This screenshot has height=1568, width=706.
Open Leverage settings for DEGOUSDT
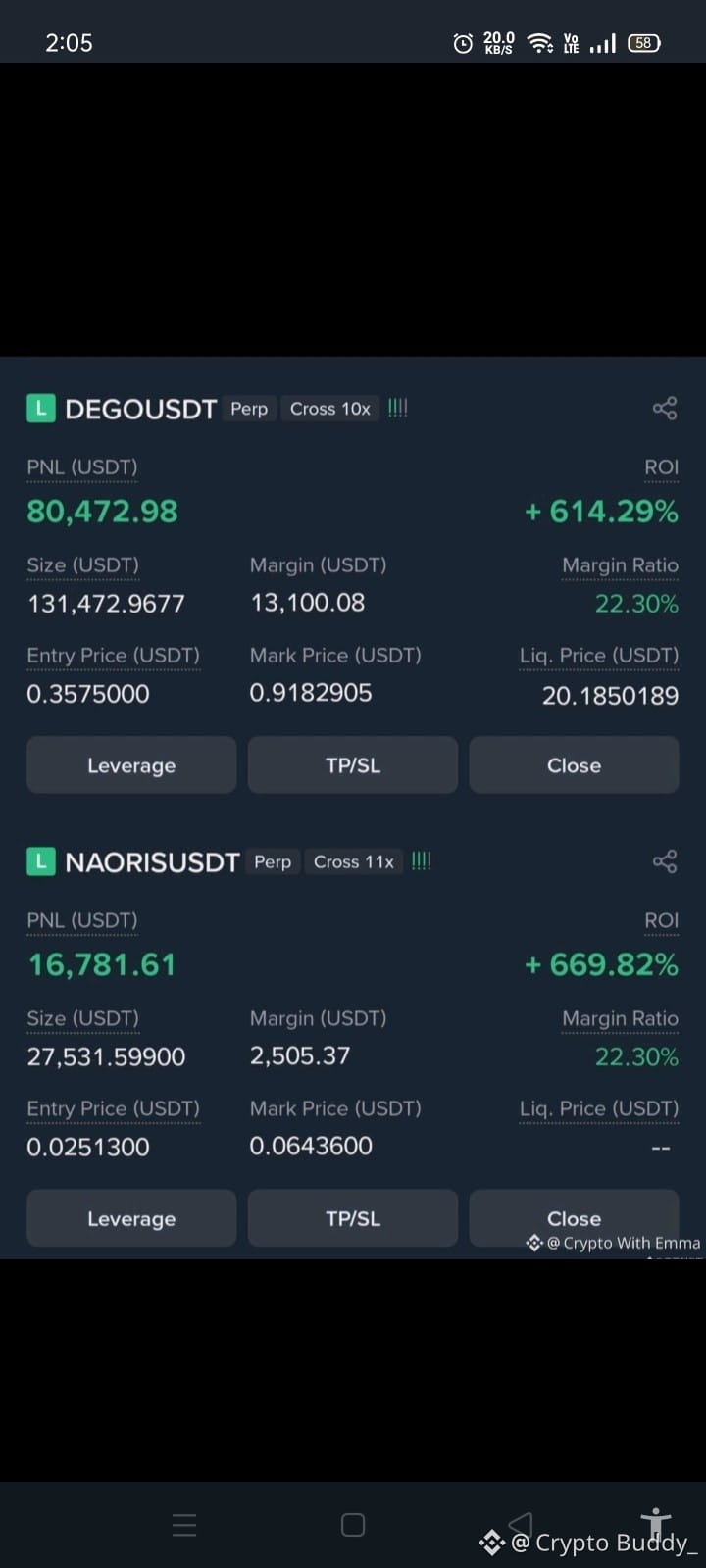(x=131, y=765)
